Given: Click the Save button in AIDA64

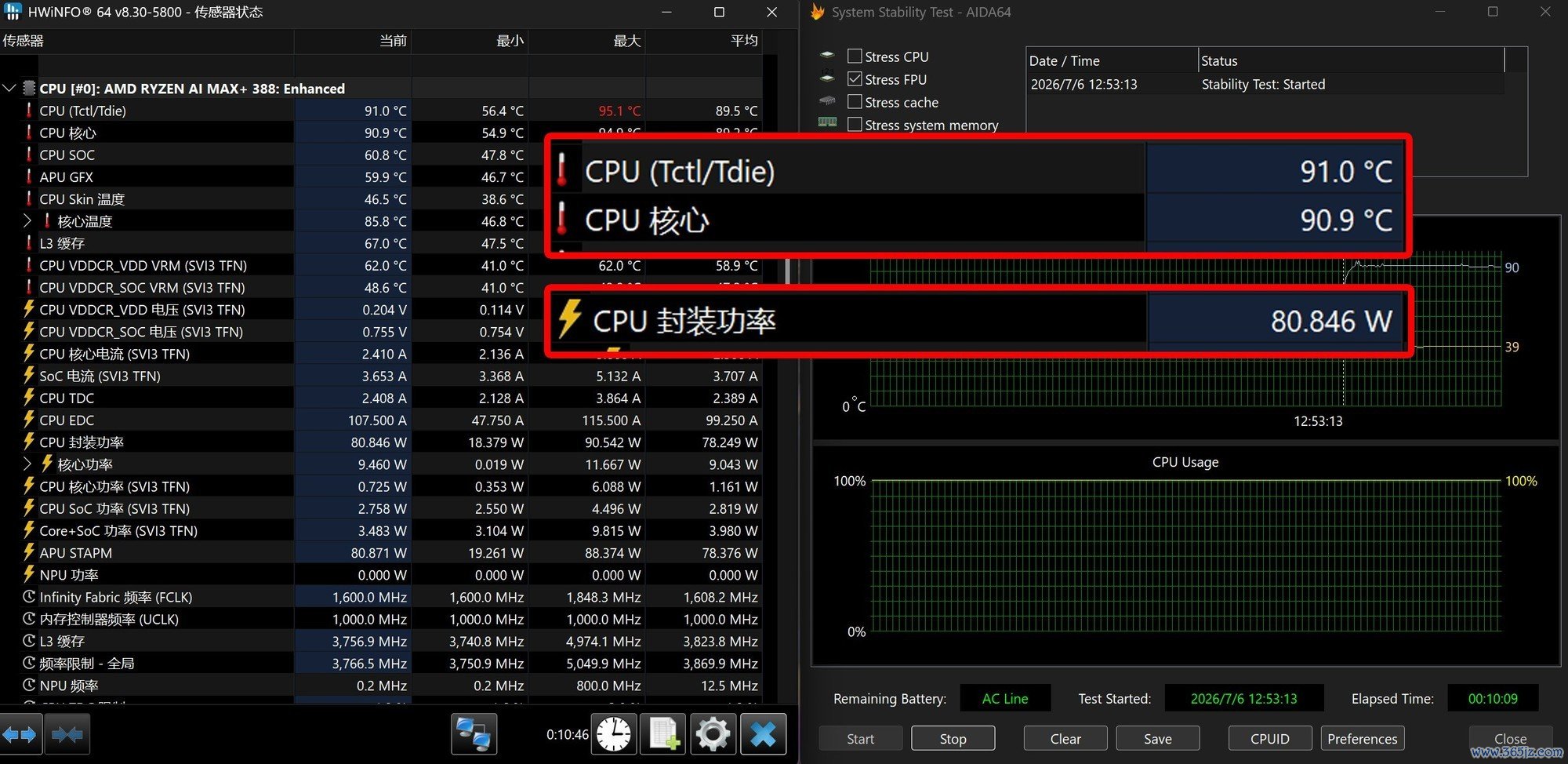Looking at the screenshot, I should (x=1158, y=738).
